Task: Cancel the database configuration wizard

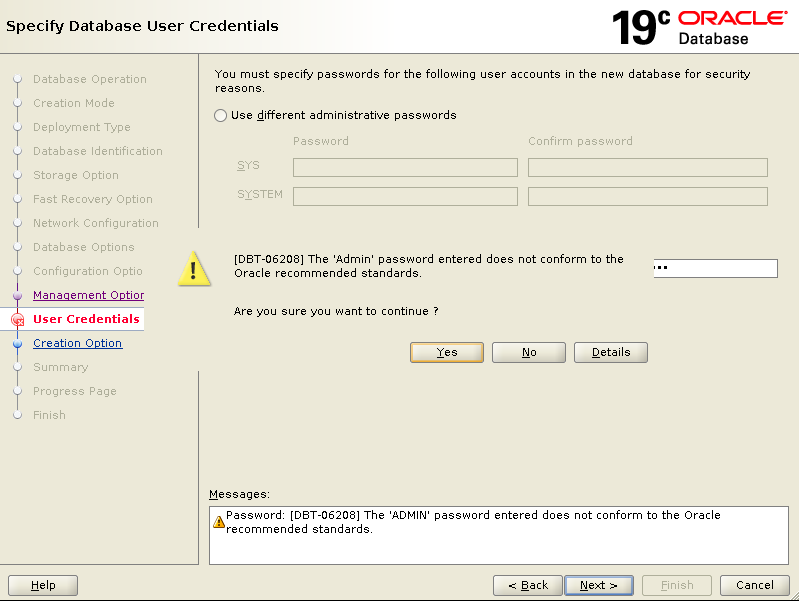Action: (x=755, y=585)
